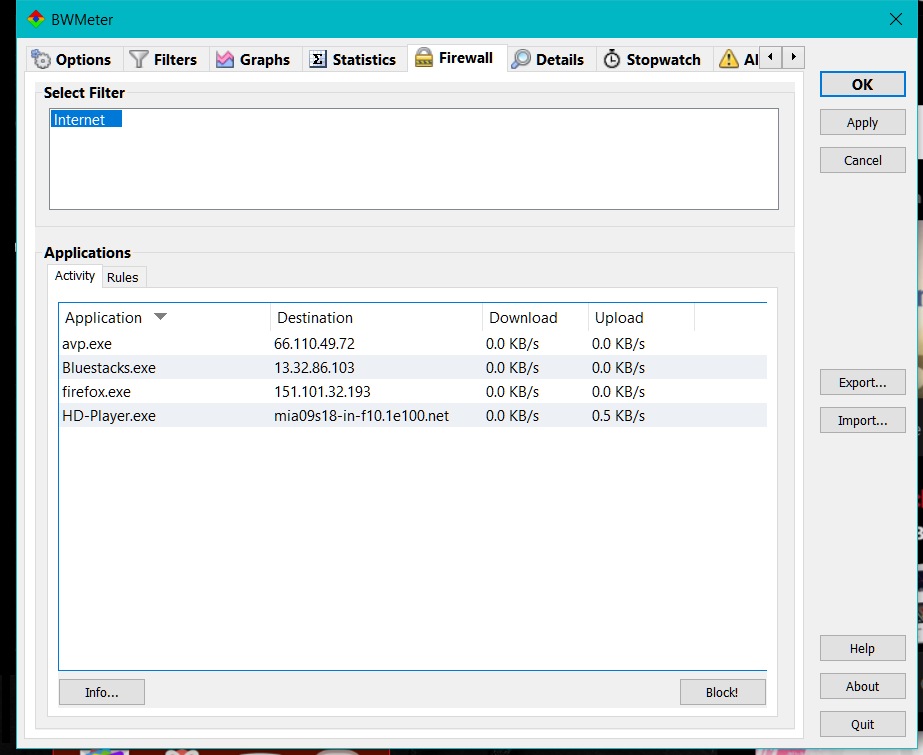Screen dimensions: 923x755
Task: Open the Import... dialog
Action: [x=862, y=421]
